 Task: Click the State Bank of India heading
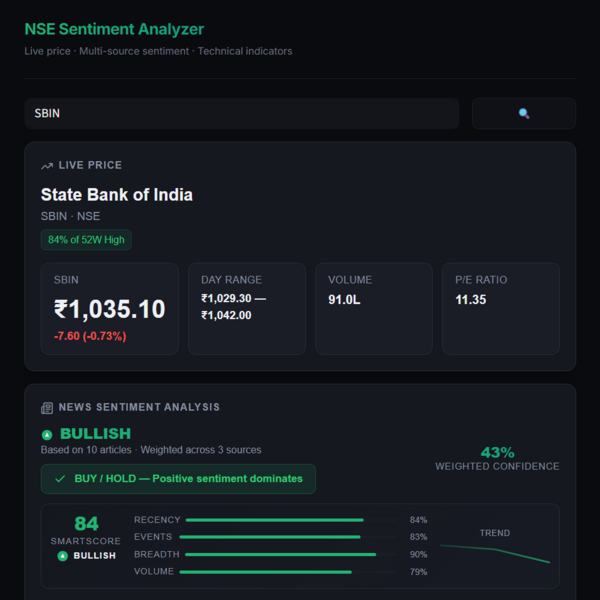117,195
